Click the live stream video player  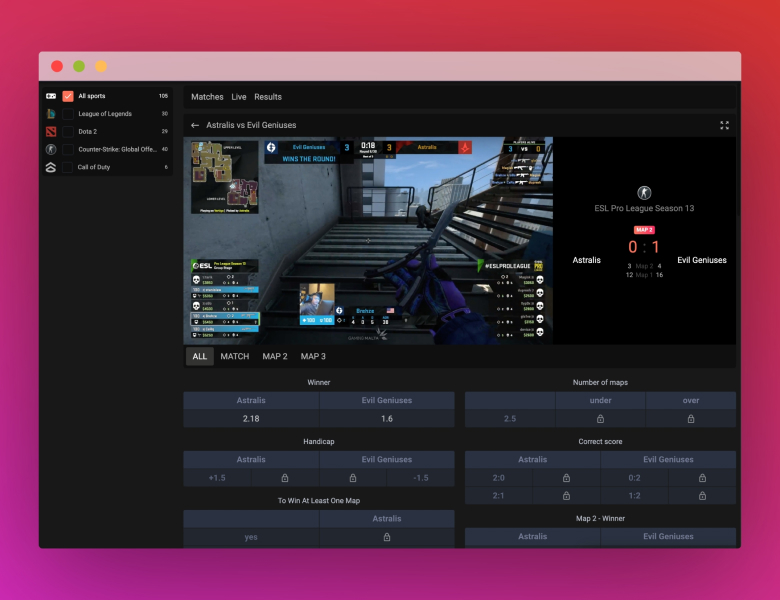[368, 241]
